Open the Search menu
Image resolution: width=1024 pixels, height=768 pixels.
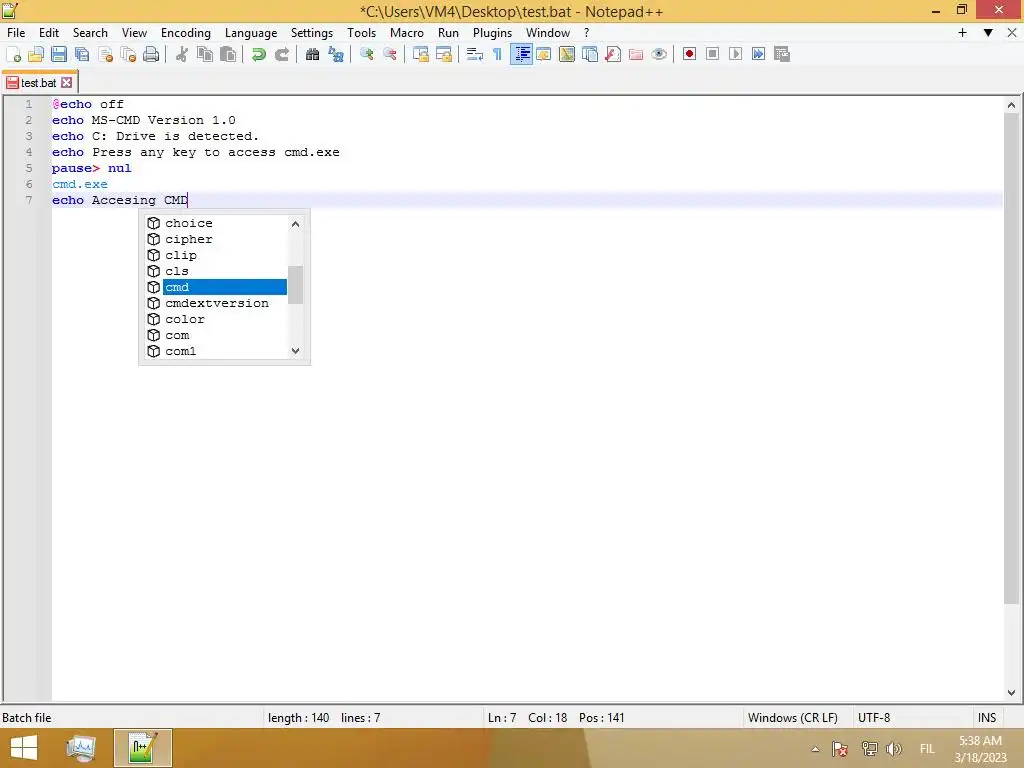point(90,33)
